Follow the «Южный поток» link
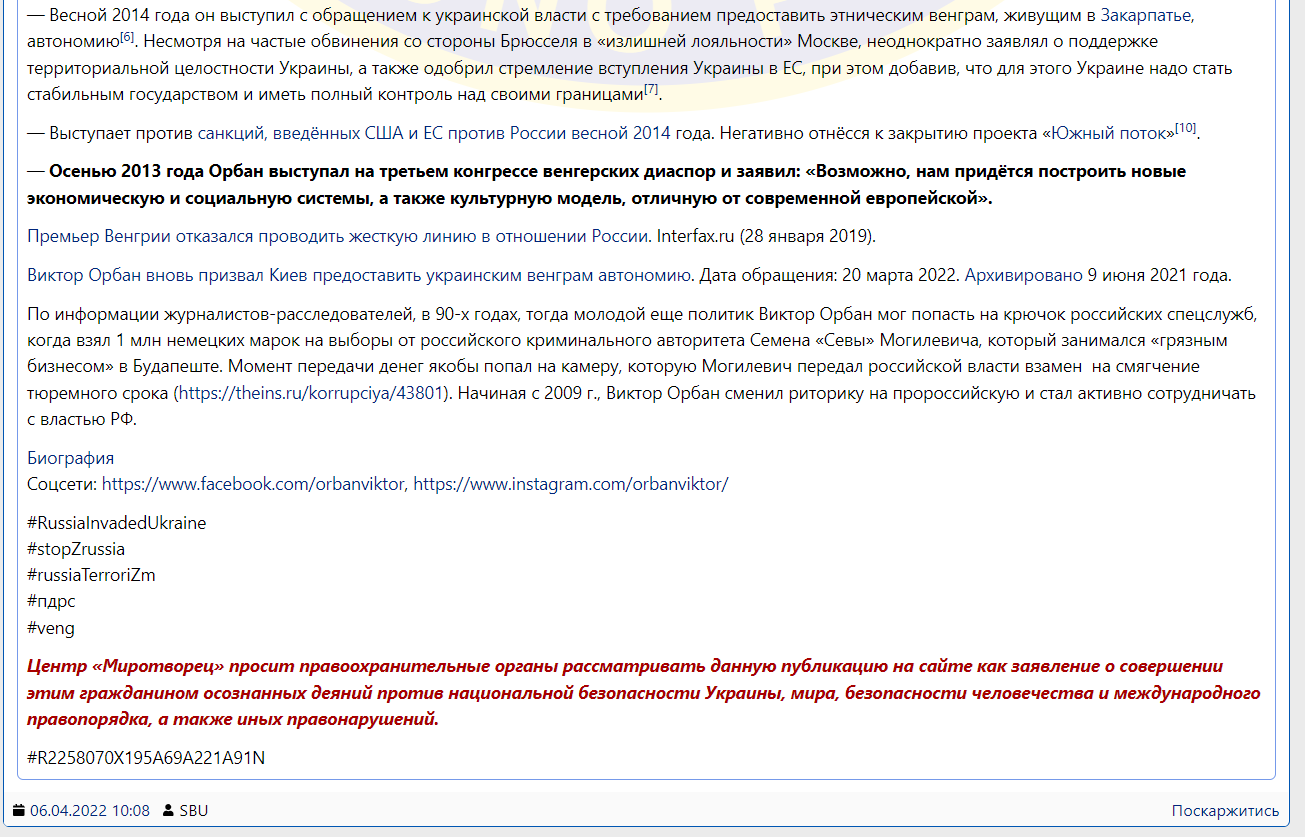The height and width of the screenshot is (837, 1305). click(x=1109, y=133)
